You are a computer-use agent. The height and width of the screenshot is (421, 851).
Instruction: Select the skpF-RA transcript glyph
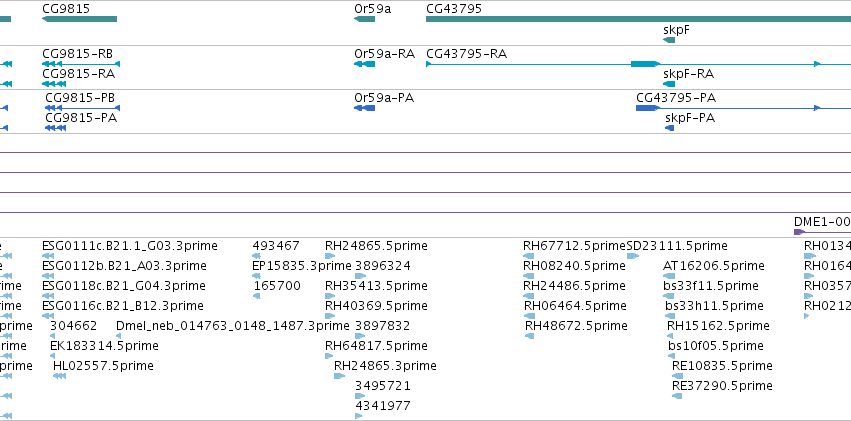(x=669, y=84)
